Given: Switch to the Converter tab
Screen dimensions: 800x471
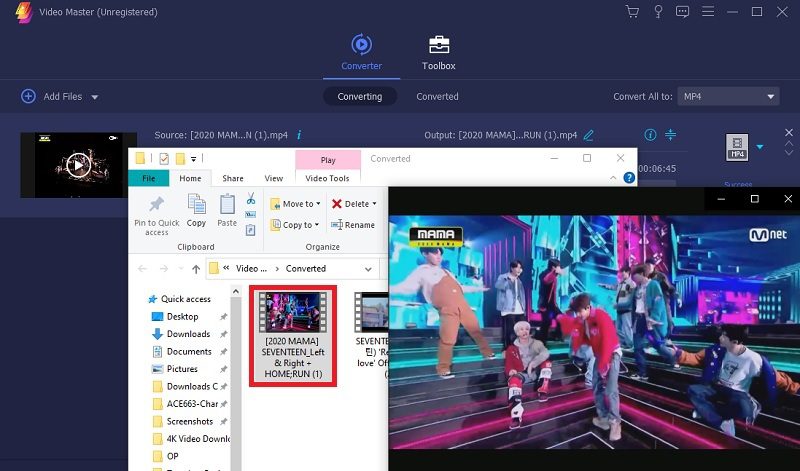Looking at the screenshot, I should (x=361, y=52).
